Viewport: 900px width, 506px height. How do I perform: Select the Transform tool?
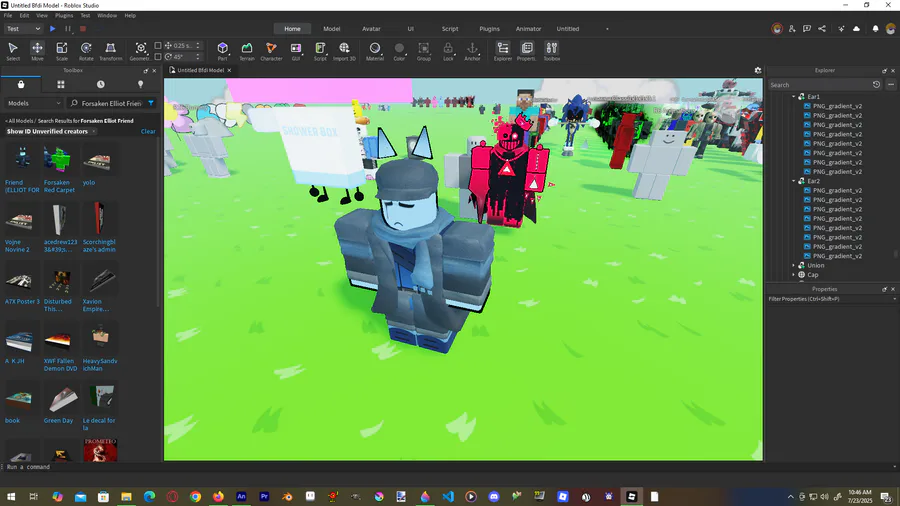(111, 50)
